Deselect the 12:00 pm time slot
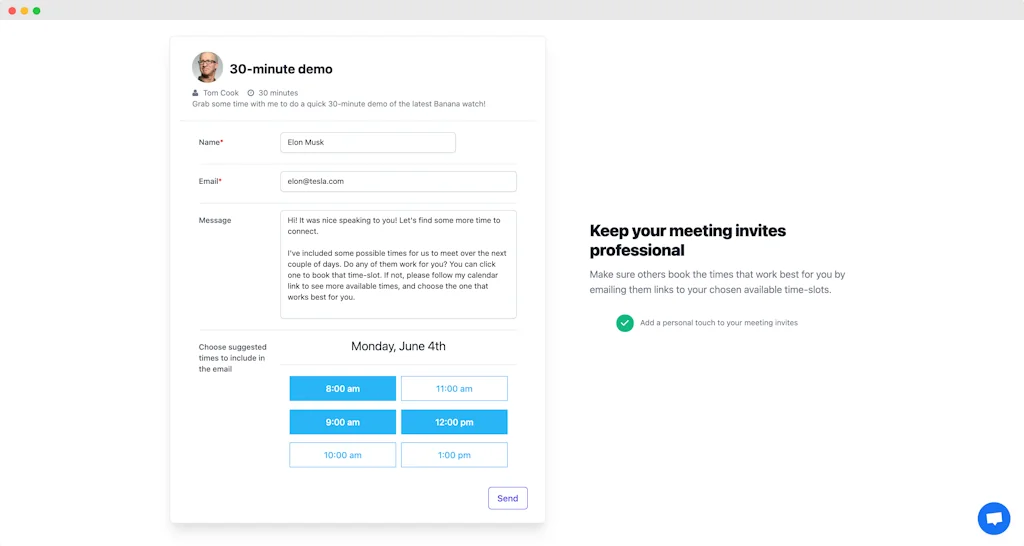The width and height of the screenshot is (1024, 546). click(x=454, y=422)
